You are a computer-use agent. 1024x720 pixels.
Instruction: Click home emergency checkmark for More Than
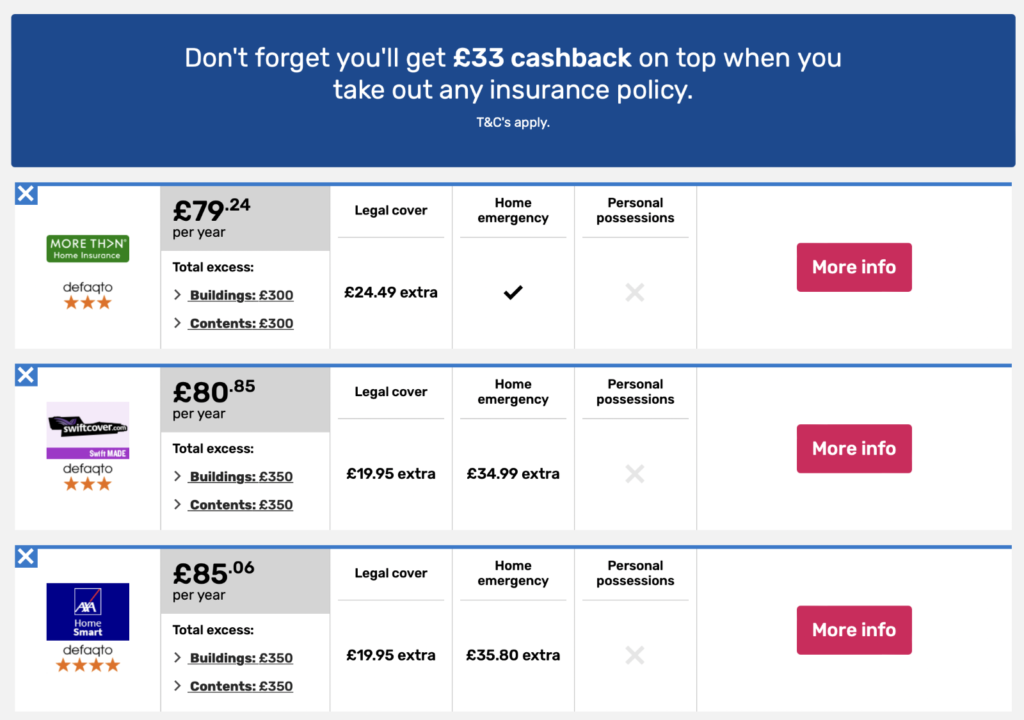(x=513, y=292)
